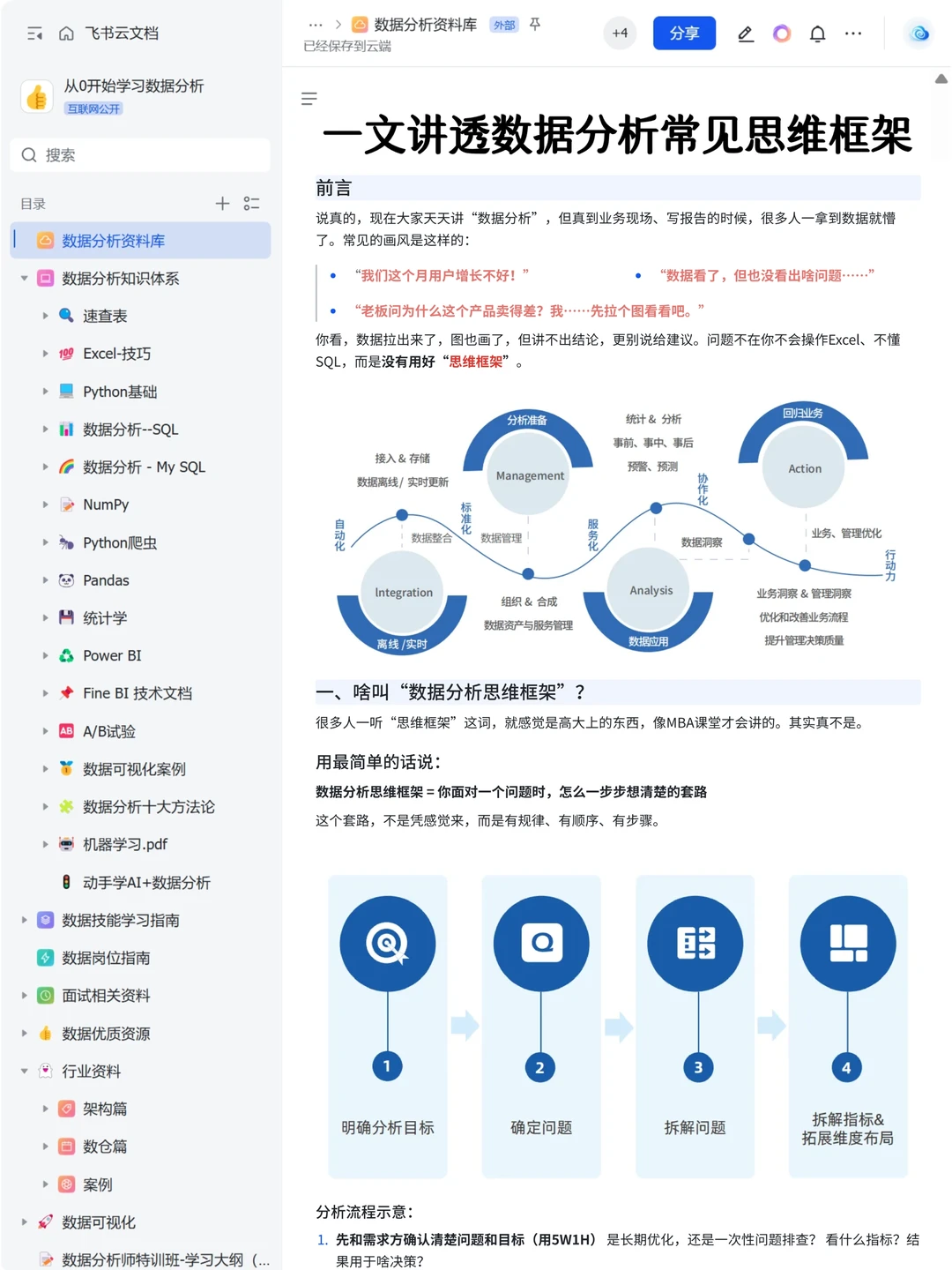Click the floppy disk icon of 统计学
Screen dimensions: 952x1270
66,618
